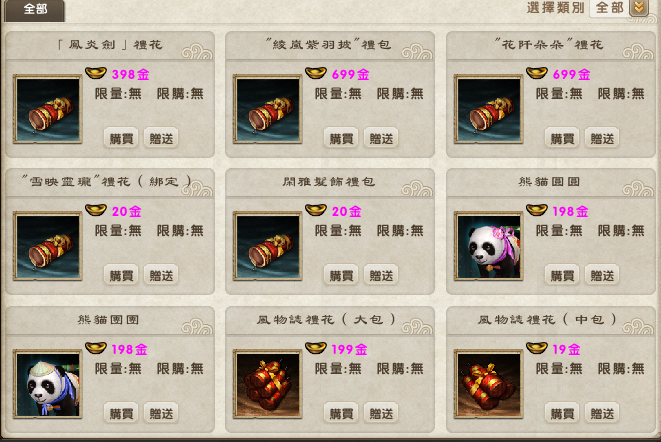661x442 pixels.
Task: Gift the 綾嵐紫羽披 禮包 using 贈送
Action: 381,138
